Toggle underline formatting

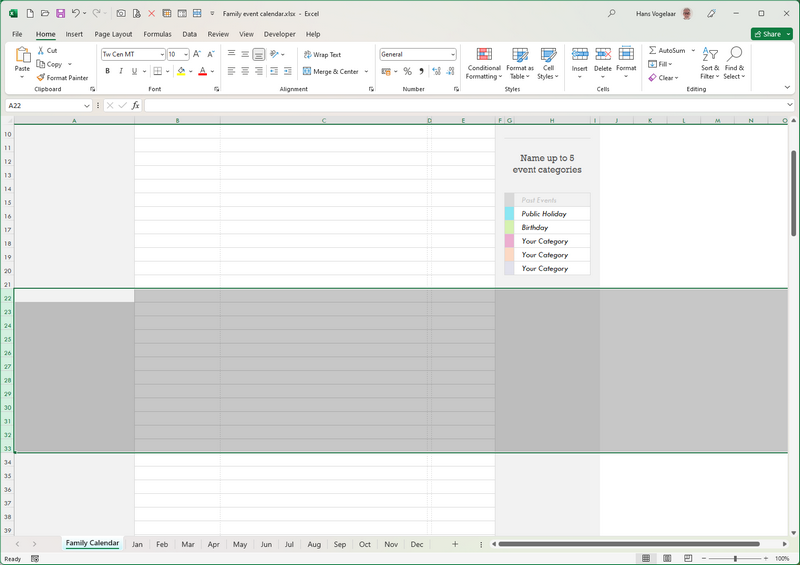click(x=134, y=71)
